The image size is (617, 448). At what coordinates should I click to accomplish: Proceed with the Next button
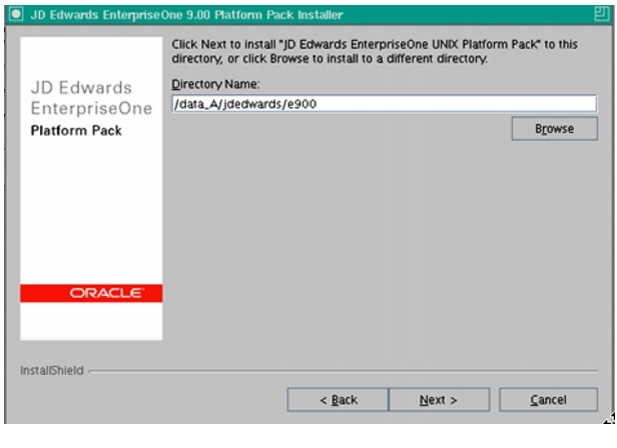coord(439,400)
